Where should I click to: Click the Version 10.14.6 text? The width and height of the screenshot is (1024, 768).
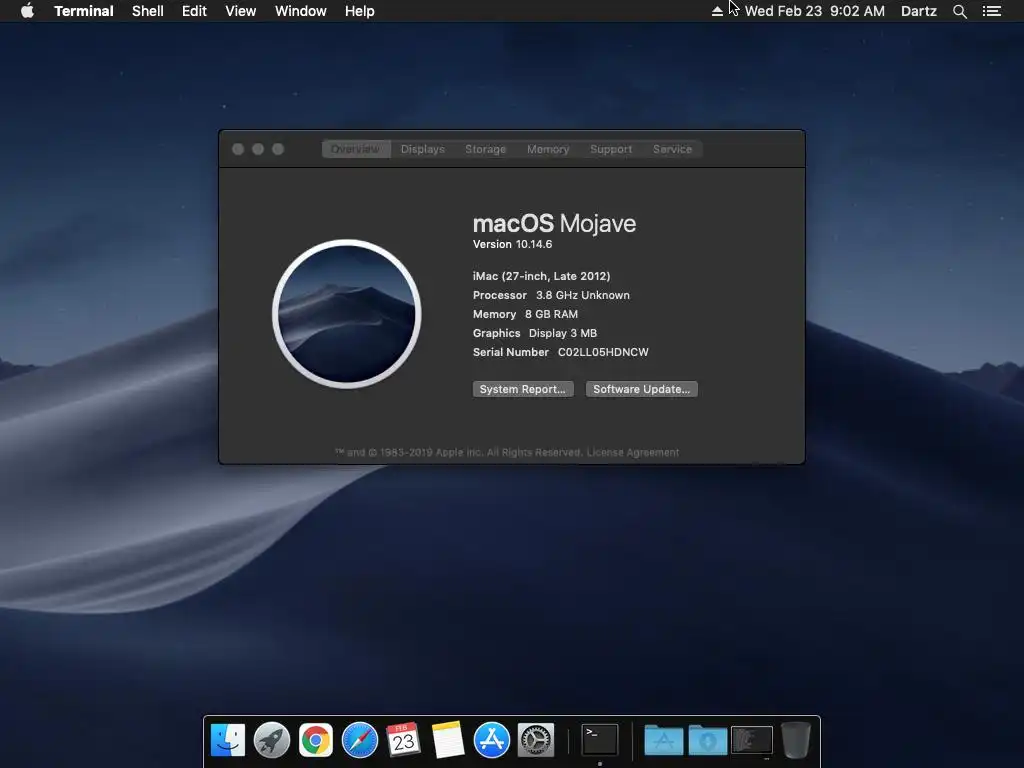pyautogui.click(x=512, y=244)
